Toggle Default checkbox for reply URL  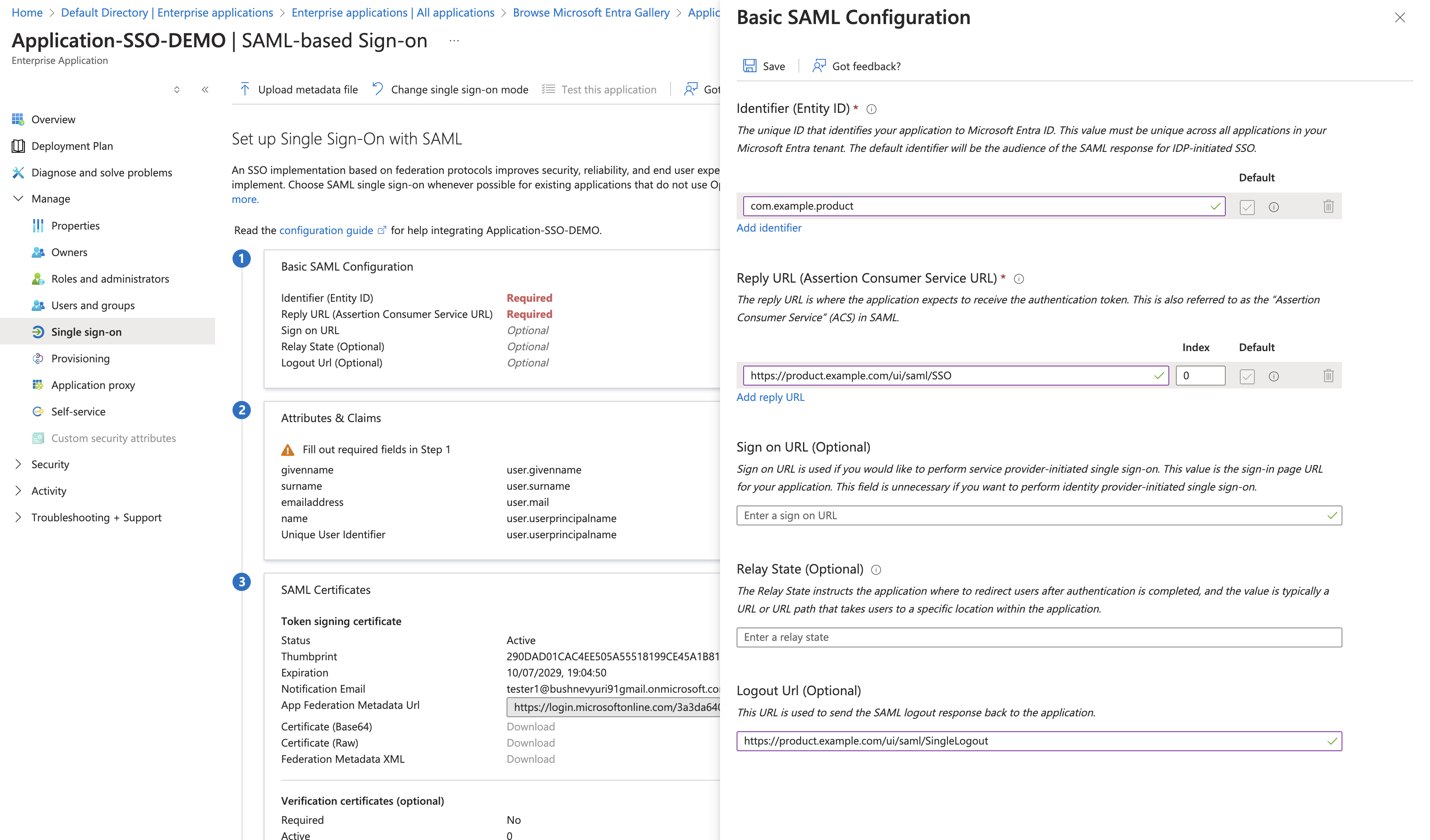pos(1247,376)
